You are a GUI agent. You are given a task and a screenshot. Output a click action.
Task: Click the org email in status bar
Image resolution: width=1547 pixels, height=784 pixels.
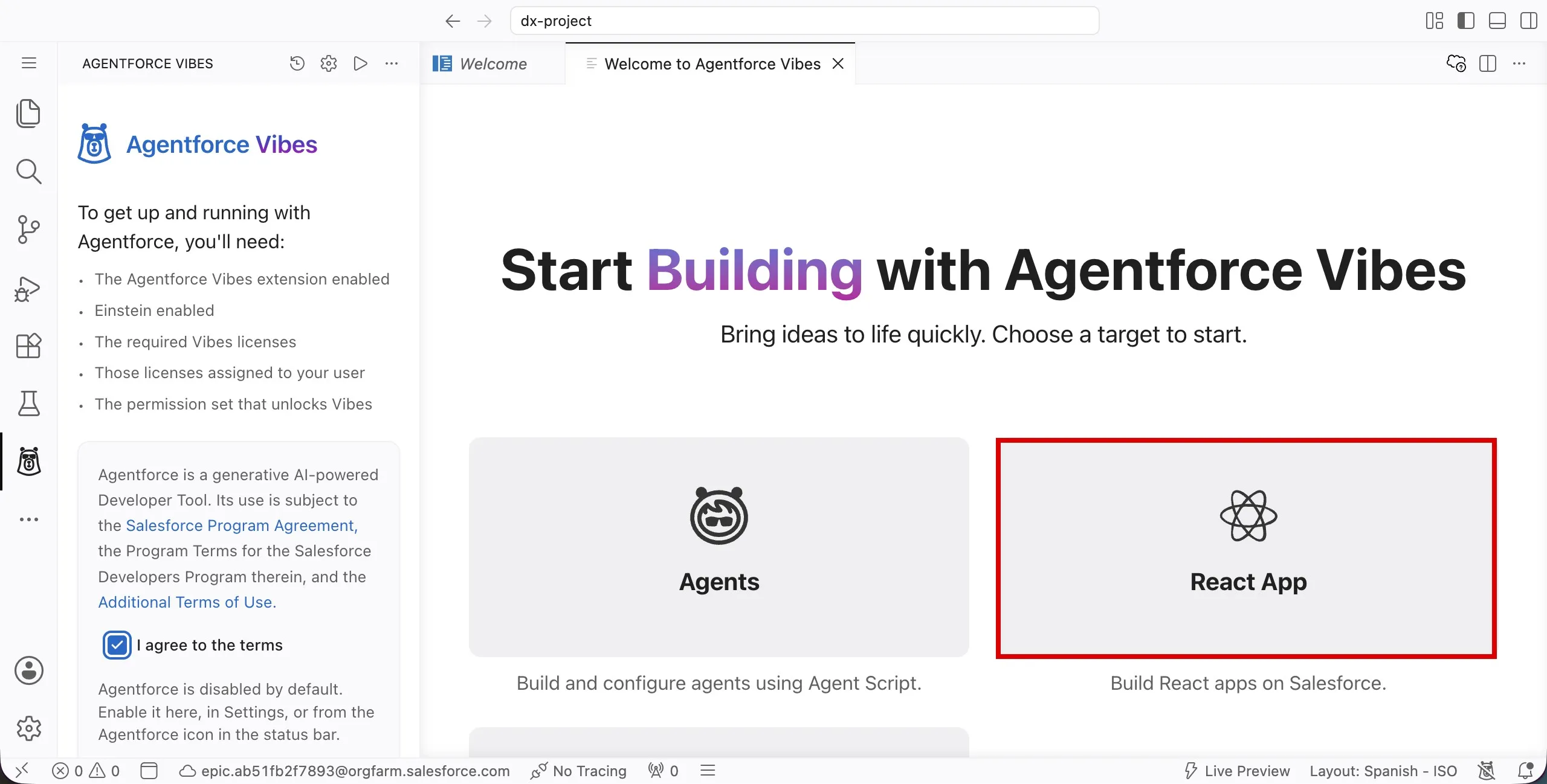[x=344, y=771]
